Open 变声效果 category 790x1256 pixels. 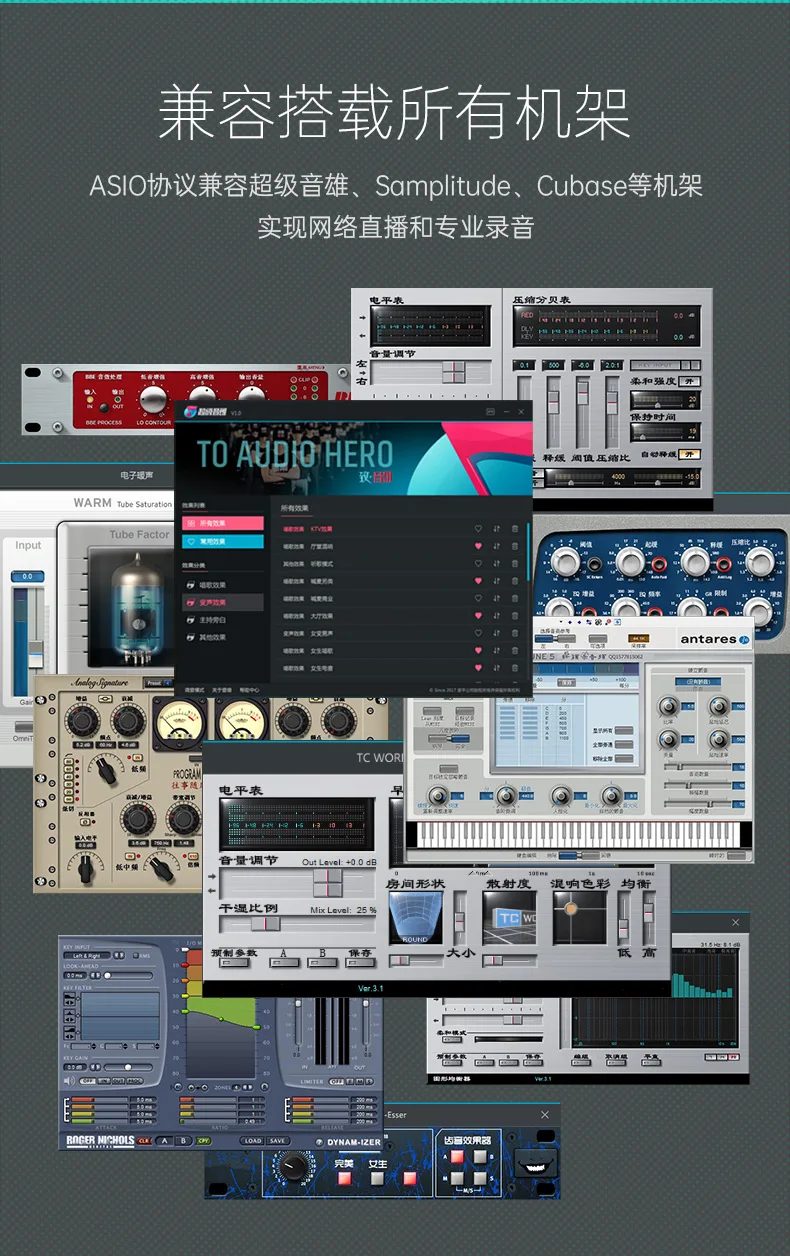[x=222, y=602]
